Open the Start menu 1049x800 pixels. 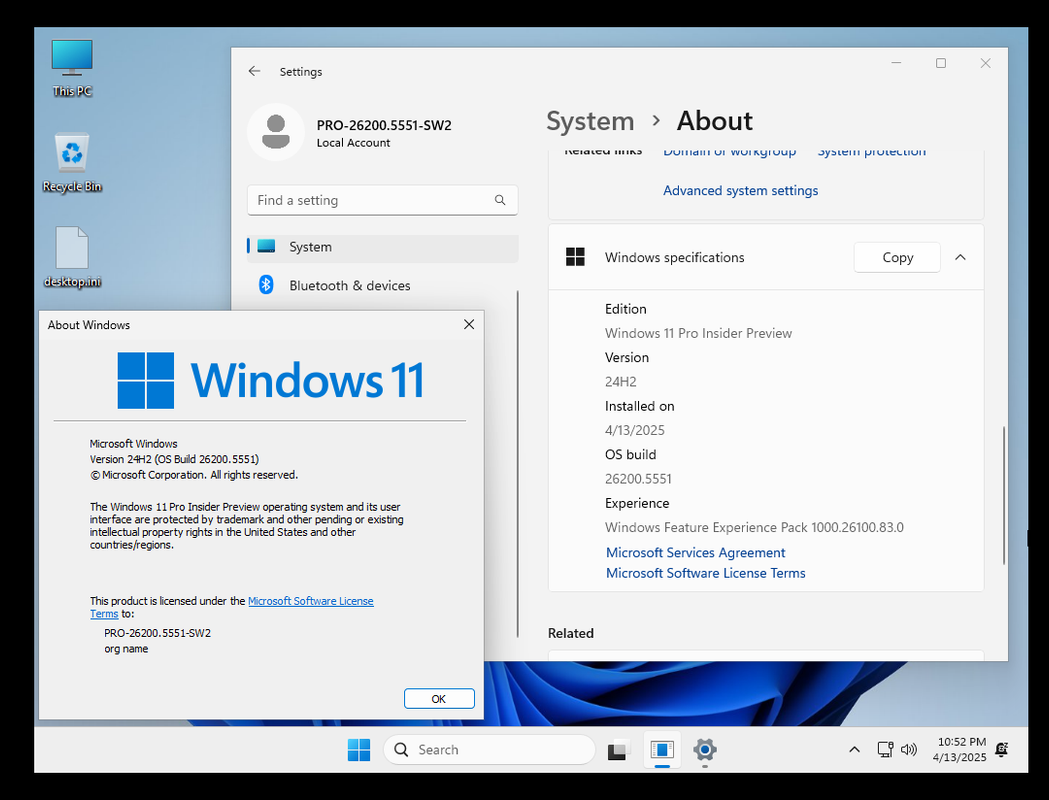pos(359,750)
